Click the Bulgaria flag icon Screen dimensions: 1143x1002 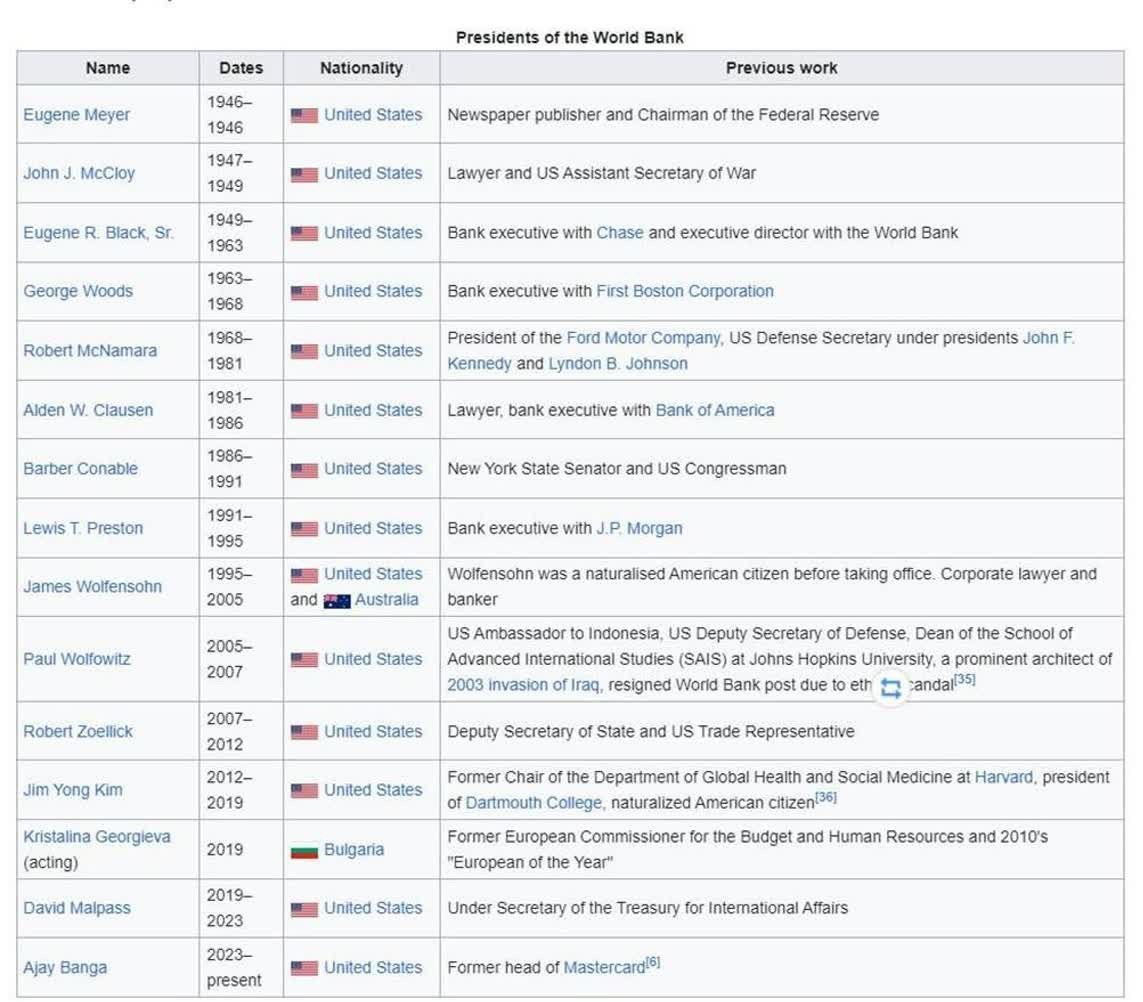tap(304, 850)
